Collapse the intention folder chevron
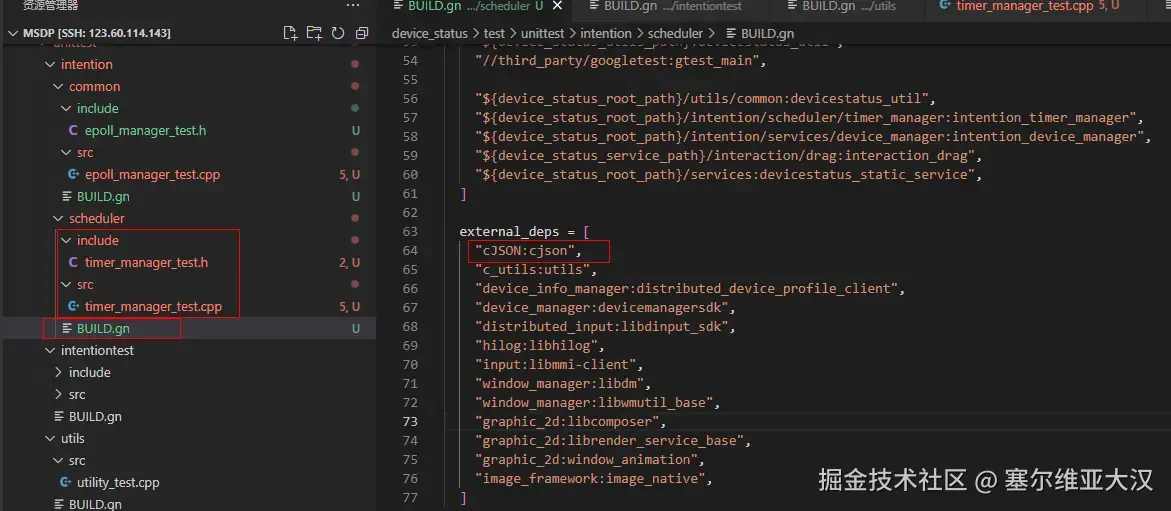 coord(50,65)
